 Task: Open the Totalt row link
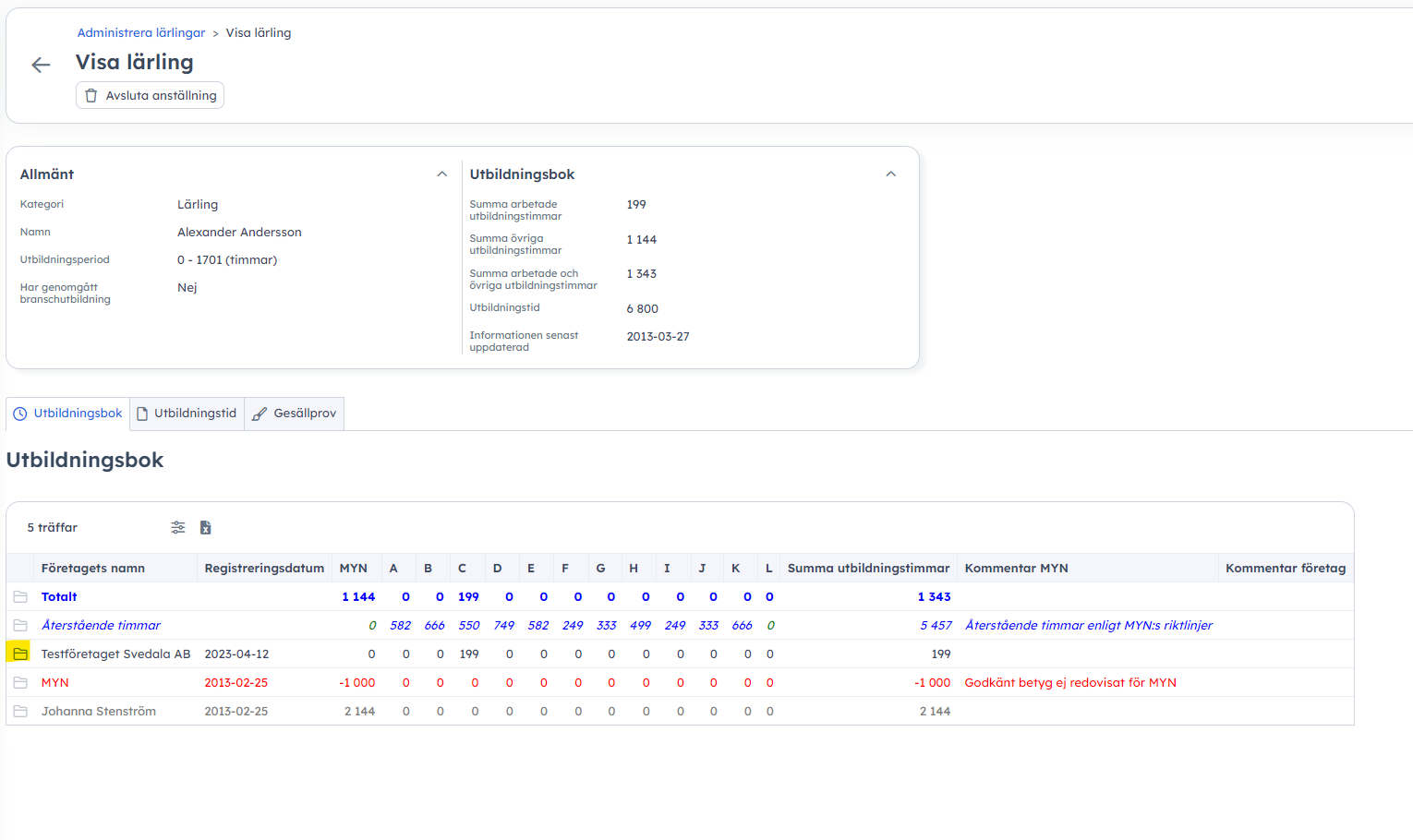click(59, 597)
